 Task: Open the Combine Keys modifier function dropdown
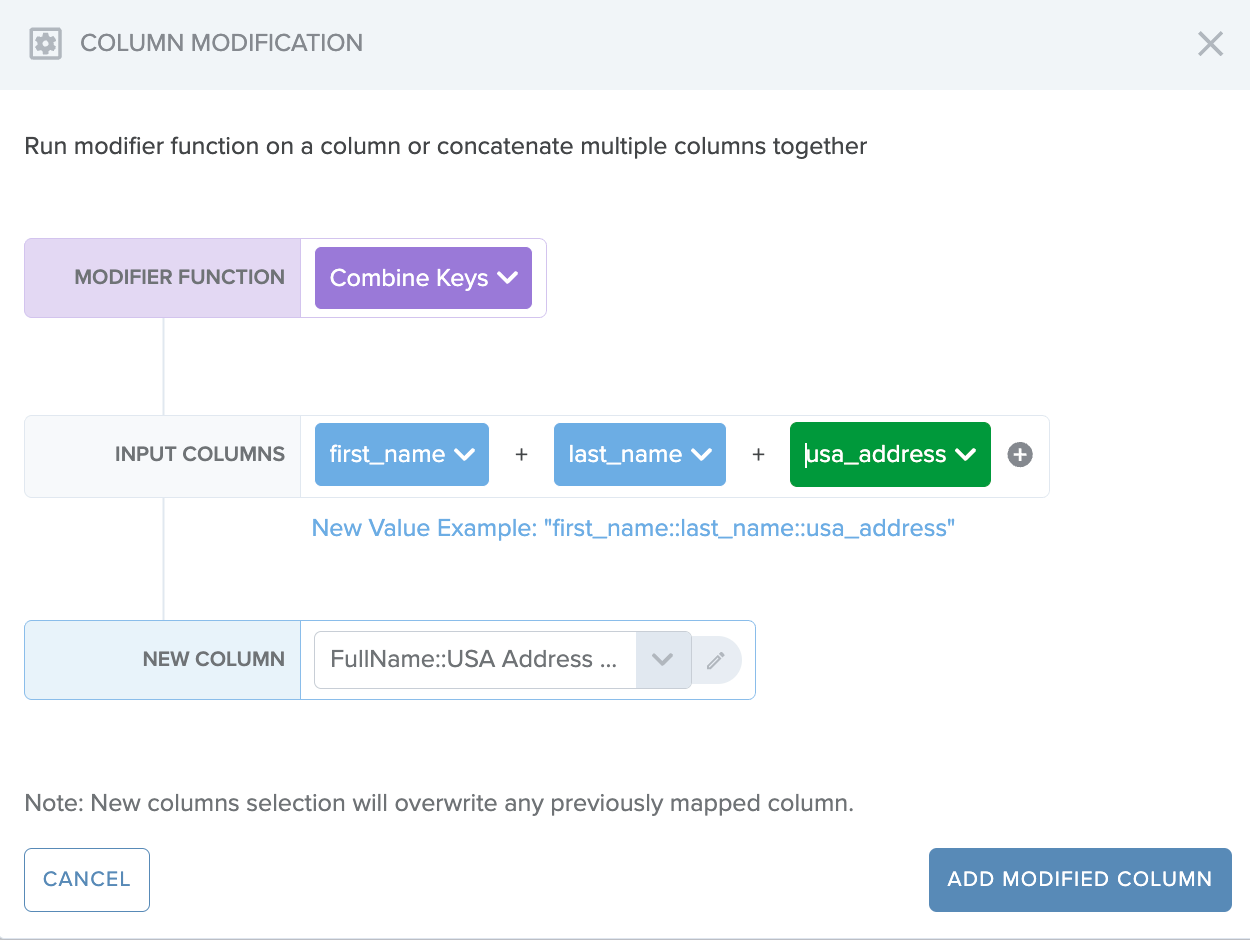pos(422,278)
